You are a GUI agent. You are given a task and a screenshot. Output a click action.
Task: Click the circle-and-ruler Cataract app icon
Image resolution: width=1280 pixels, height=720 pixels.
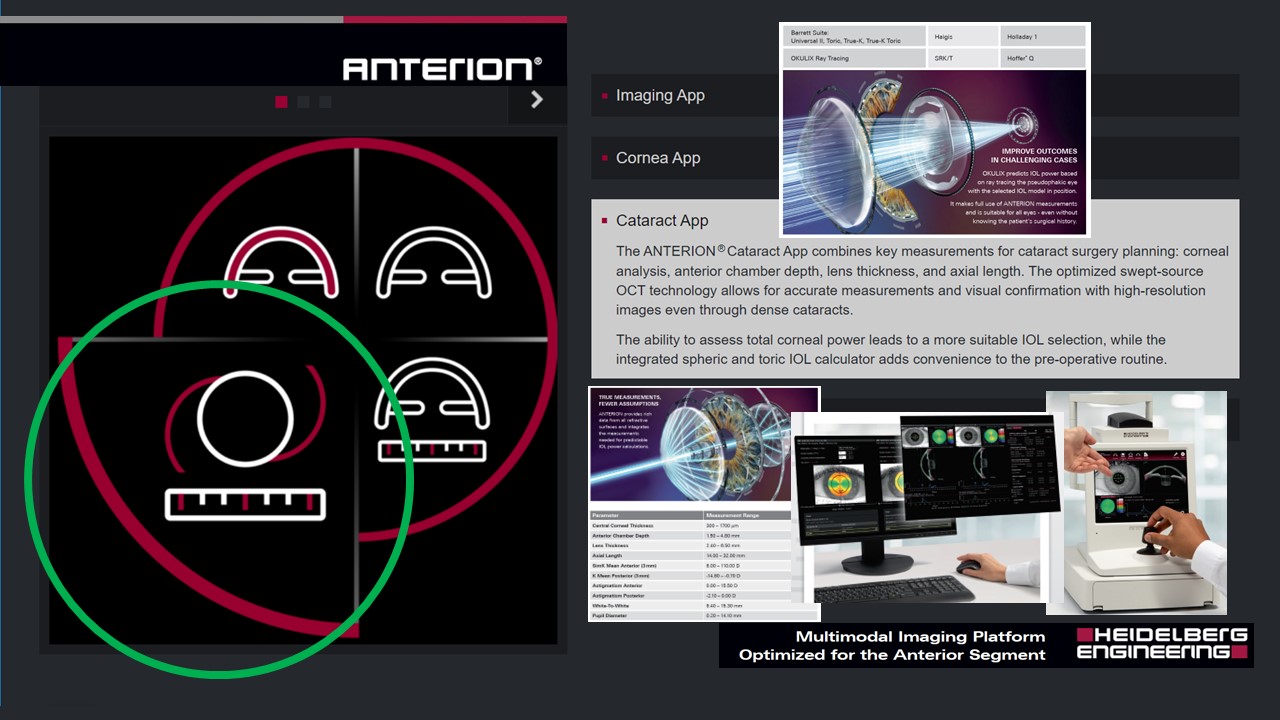pyautogui.click(x=246, y=443)
